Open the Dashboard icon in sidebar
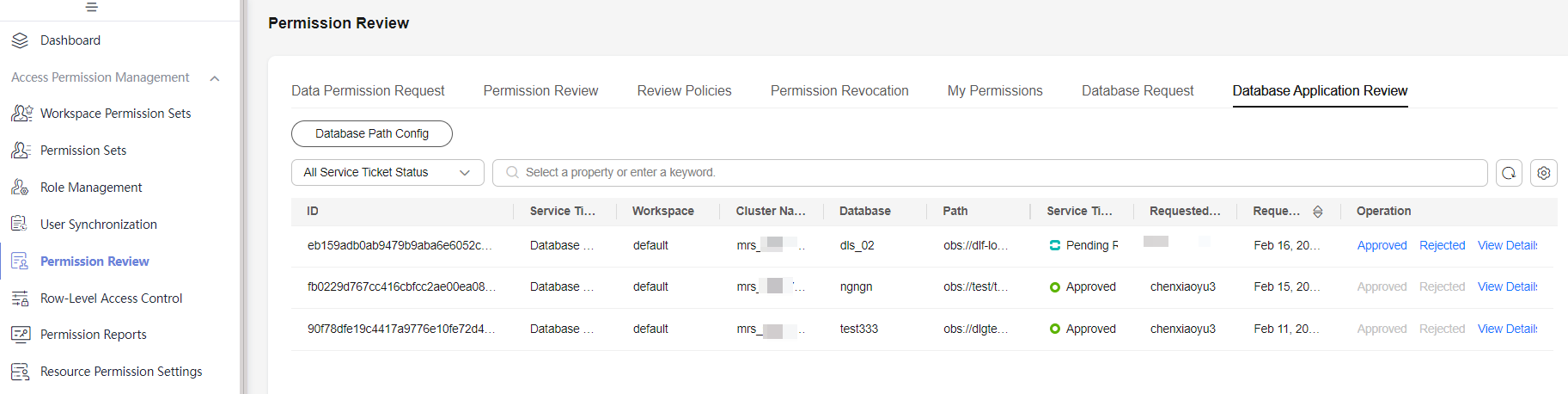1568x394 pixels. (x=20, y=40)
